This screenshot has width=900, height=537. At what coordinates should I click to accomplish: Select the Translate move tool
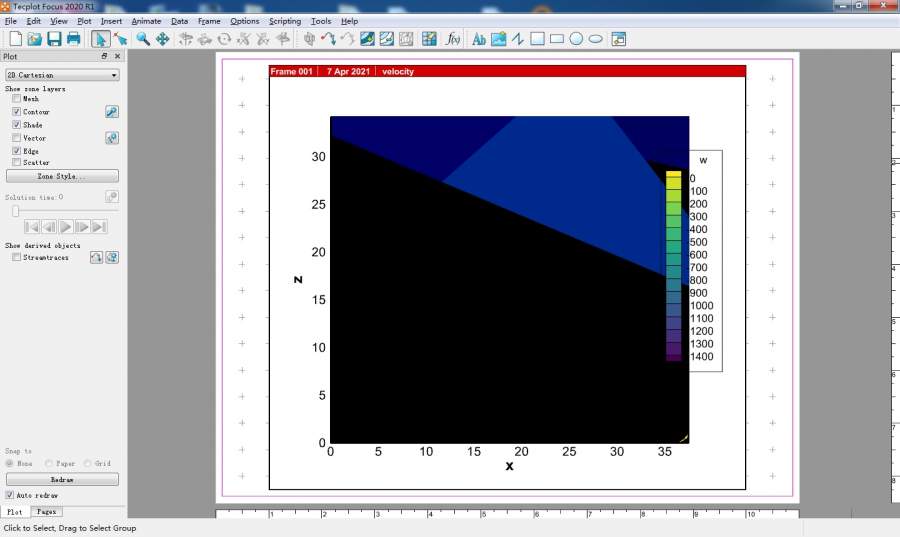tap(162, 39)
